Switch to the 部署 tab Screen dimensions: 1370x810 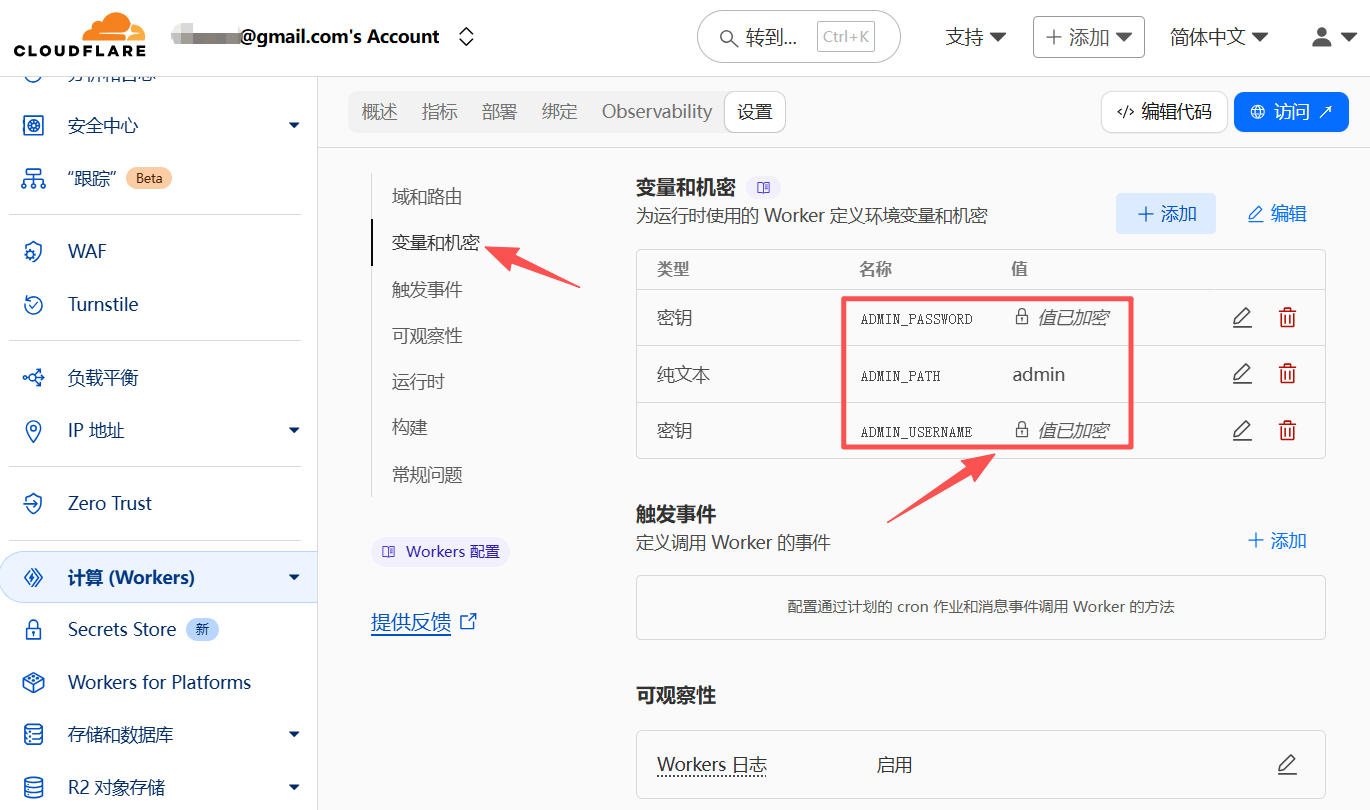499,112
